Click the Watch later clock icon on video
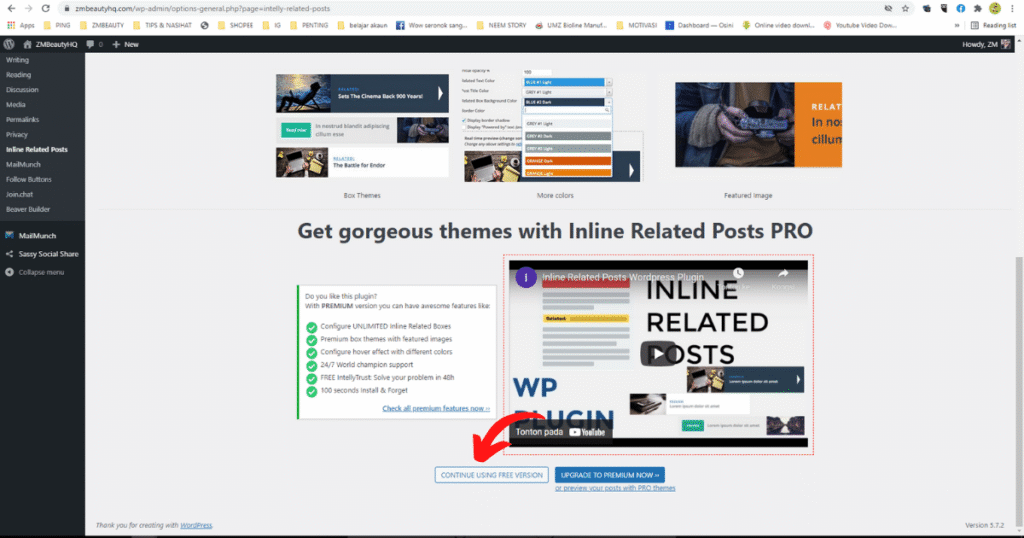This screenshot has width=1024, height=538. click(738, 273)
